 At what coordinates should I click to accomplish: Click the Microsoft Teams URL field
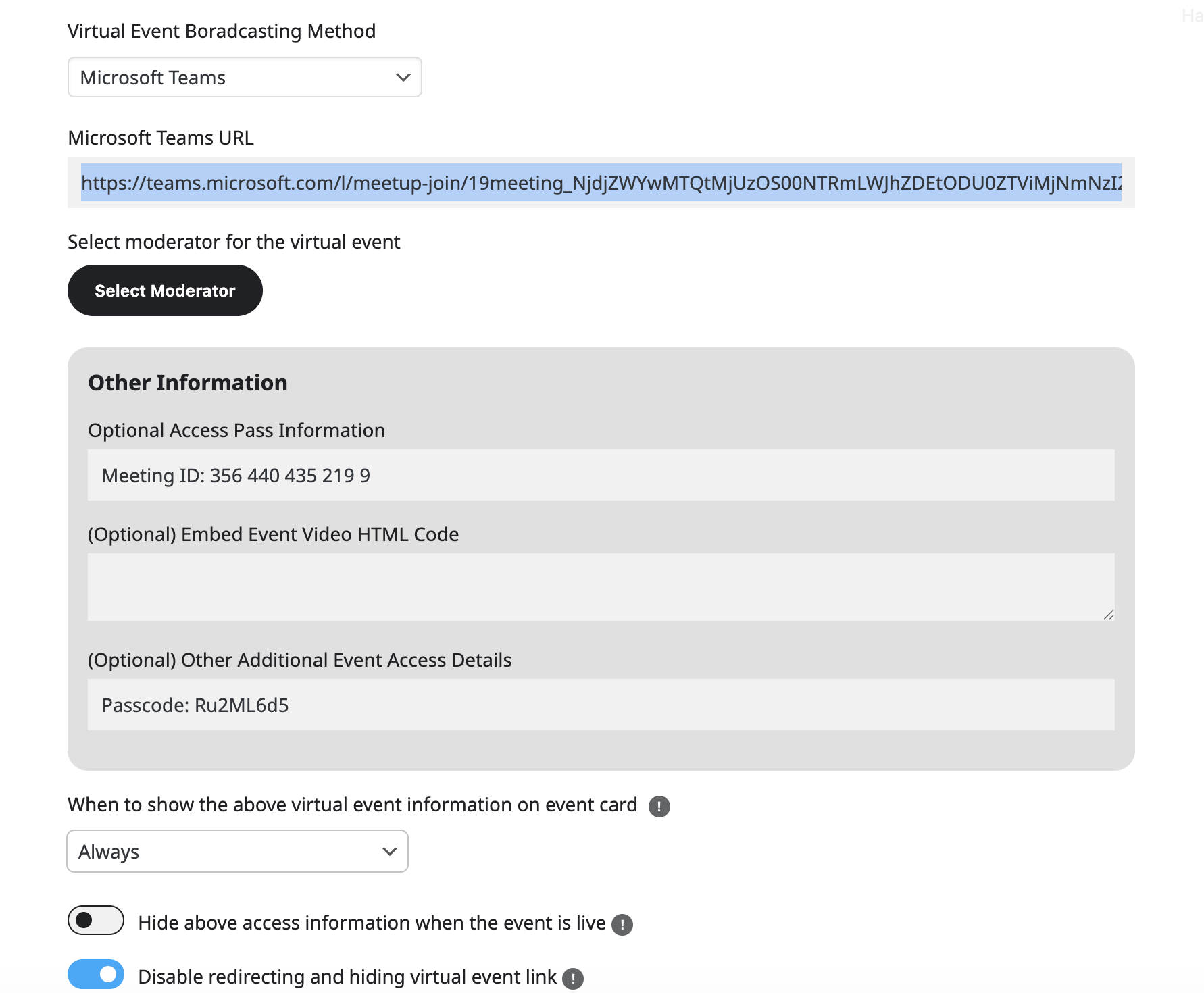pyautogui.click(x=601, y=183)
